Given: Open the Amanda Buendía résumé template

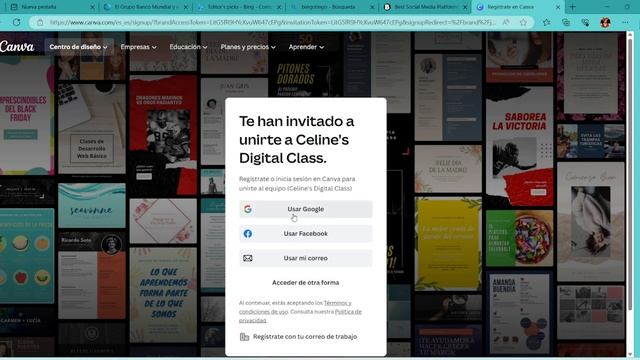Looking at the screenshot, I should click(x=519, y=313).
